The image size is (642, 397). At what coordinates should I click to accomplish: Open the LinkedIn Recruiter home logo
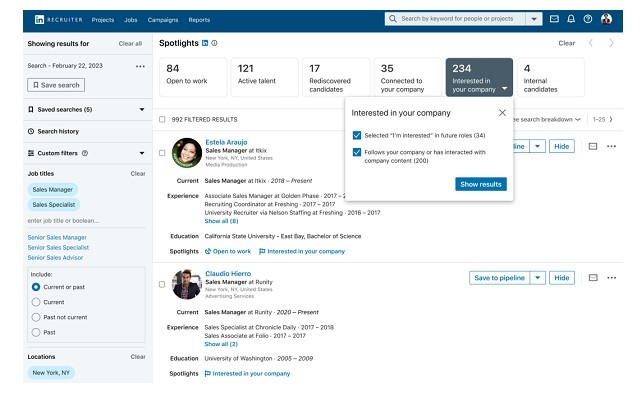(59, 20)
